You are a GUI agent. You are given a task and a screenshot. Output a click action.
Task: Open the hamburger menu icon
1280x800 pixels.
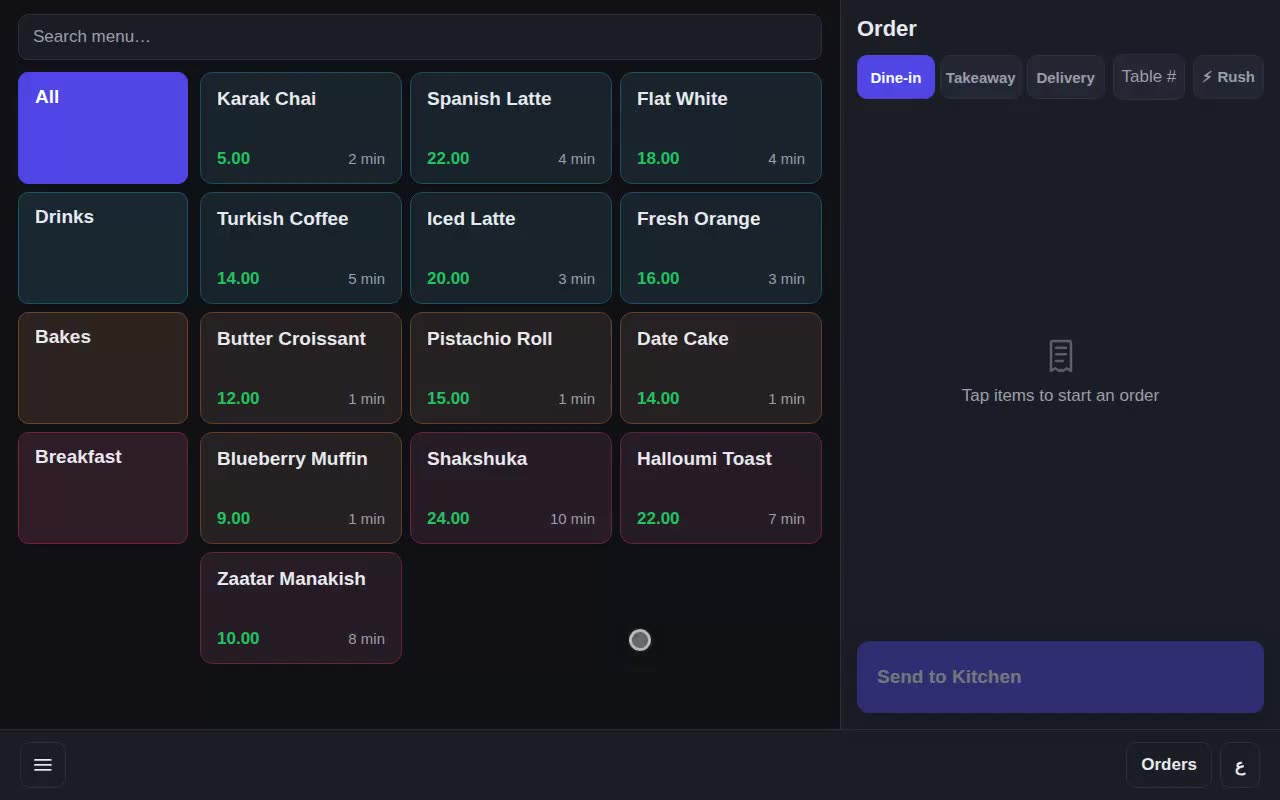pos(43,765)
